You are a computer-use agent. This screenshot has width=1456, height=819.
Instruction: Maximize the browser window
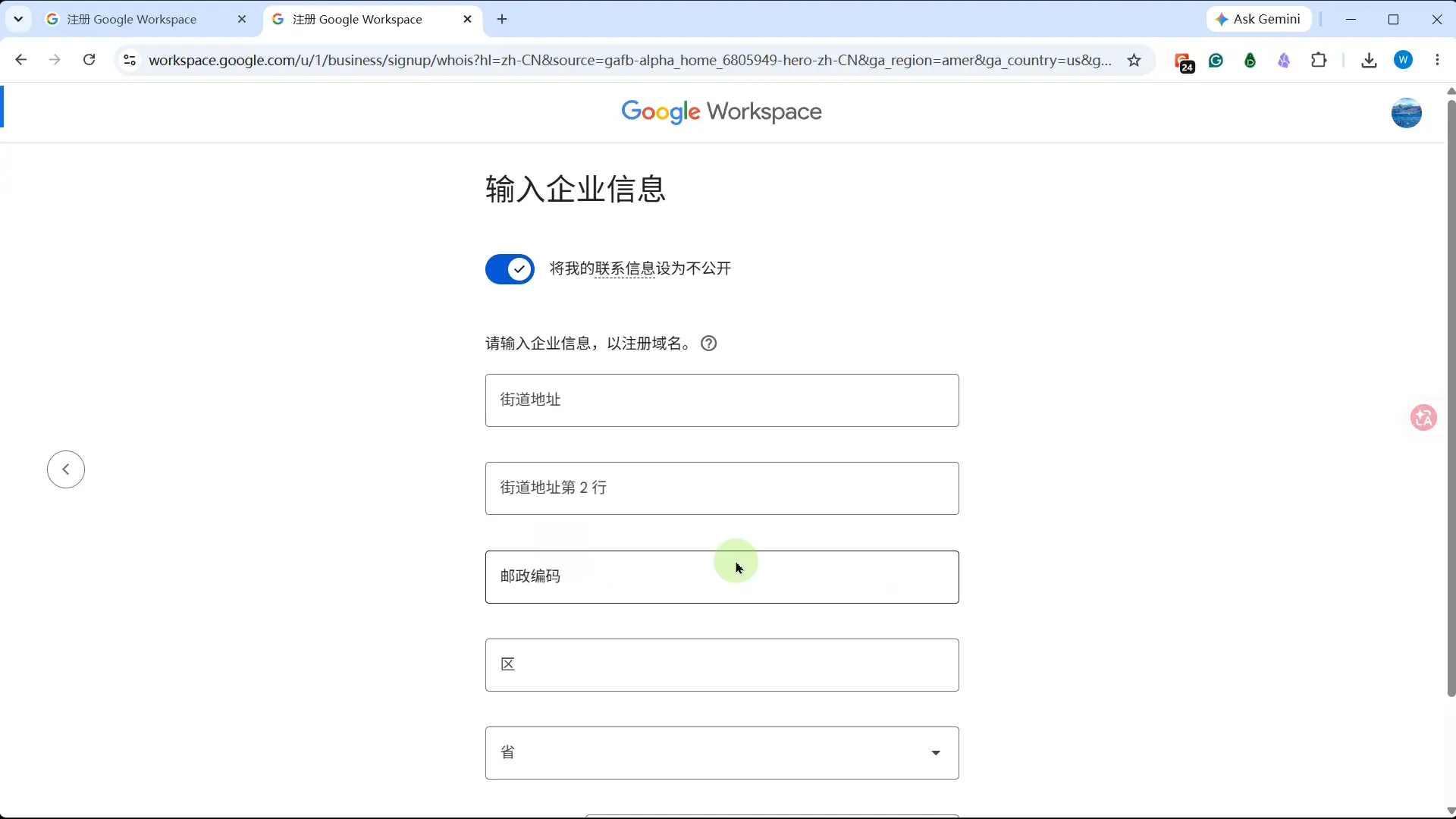[1393, 20]
